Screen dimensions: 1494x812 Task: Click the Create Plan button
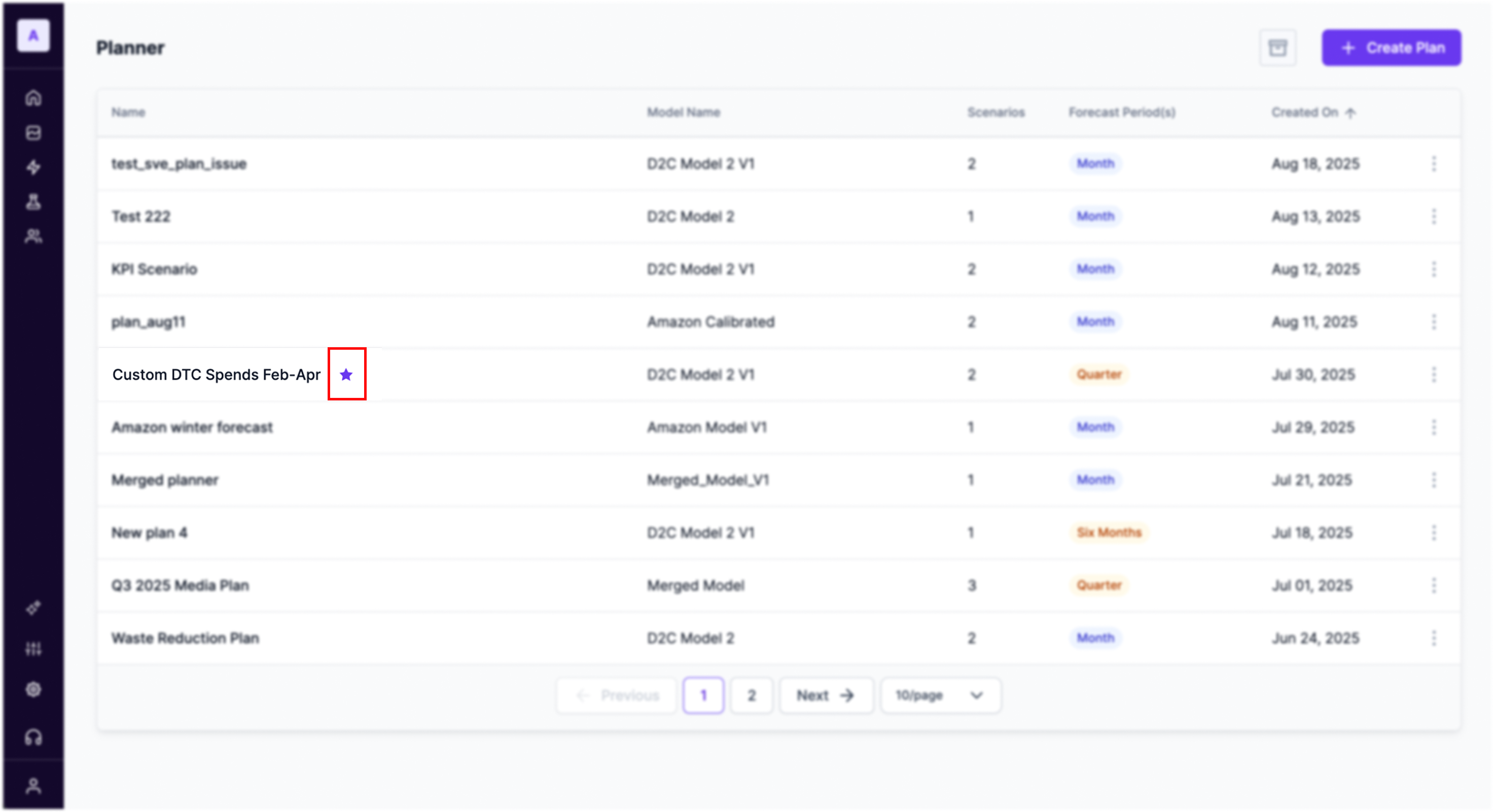[1391, 48]
